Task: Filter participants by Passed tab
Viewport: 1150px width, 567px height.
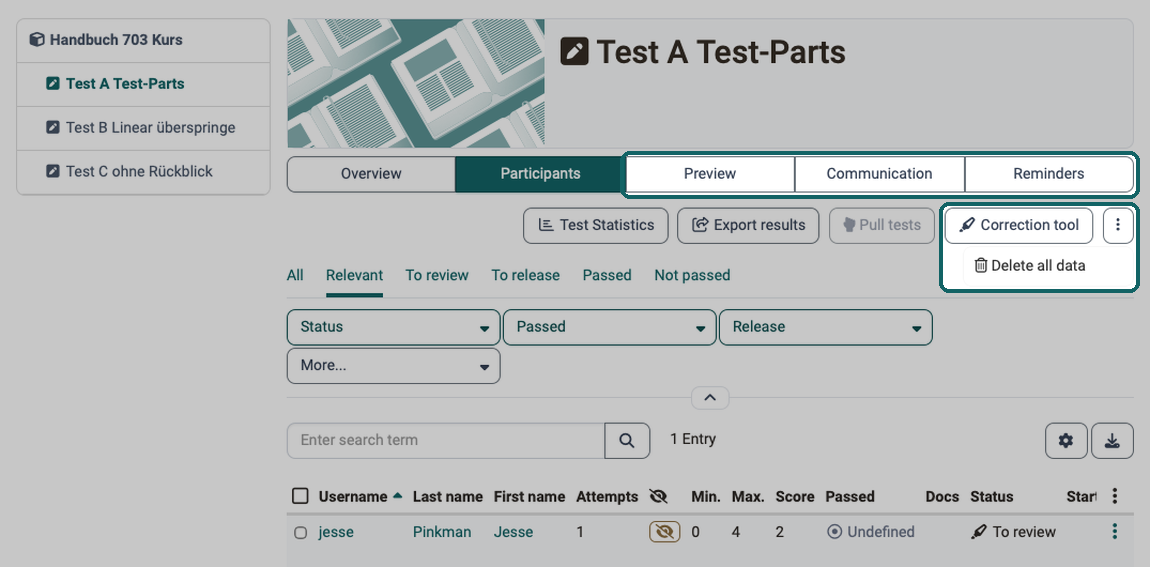Action: click(607, 276)
